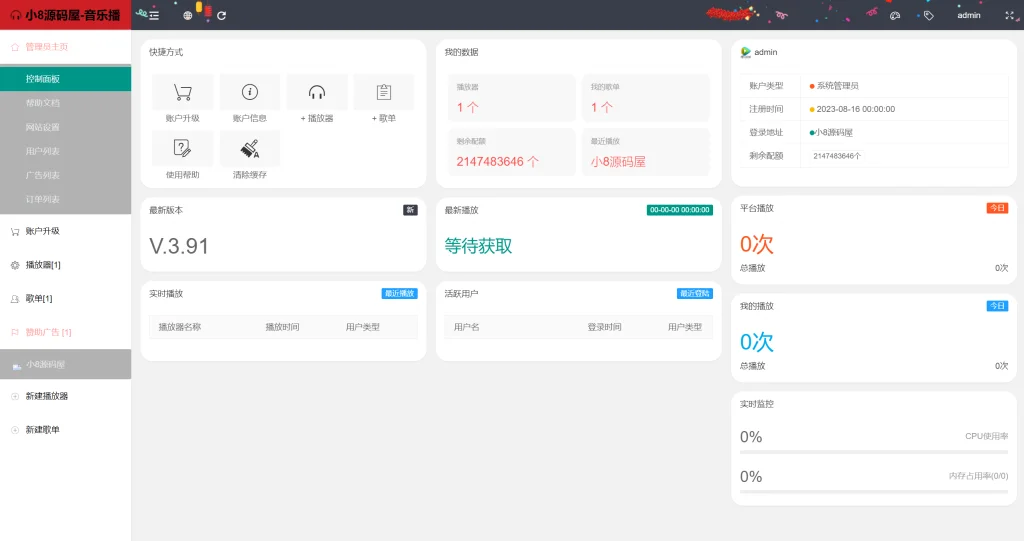
Task: Click the CPU使用率 progress bar
Action: [874, 452]
